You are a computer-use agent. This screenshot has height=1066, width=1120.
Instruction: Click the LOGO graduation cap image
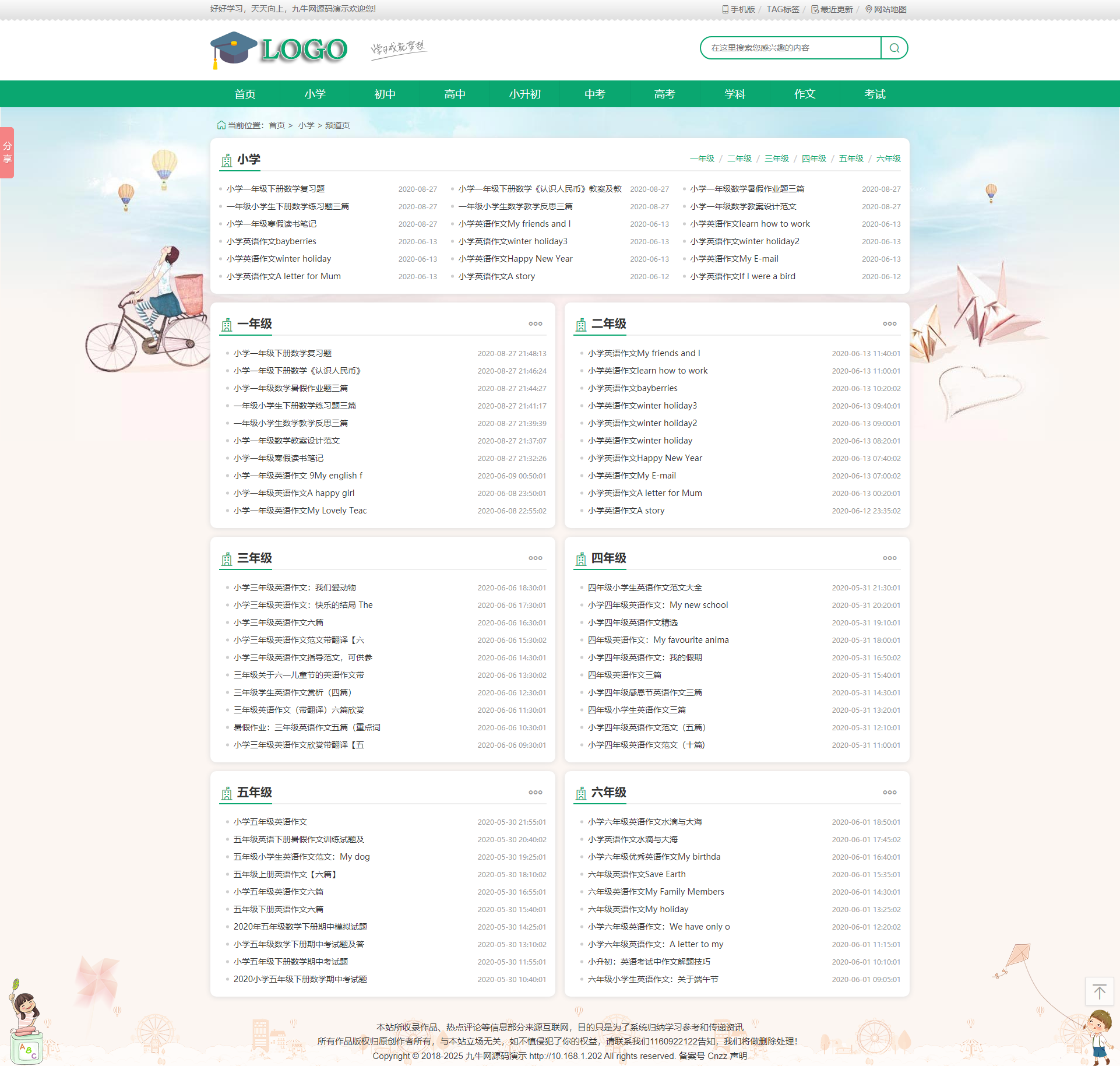click(x=279, y=50)
